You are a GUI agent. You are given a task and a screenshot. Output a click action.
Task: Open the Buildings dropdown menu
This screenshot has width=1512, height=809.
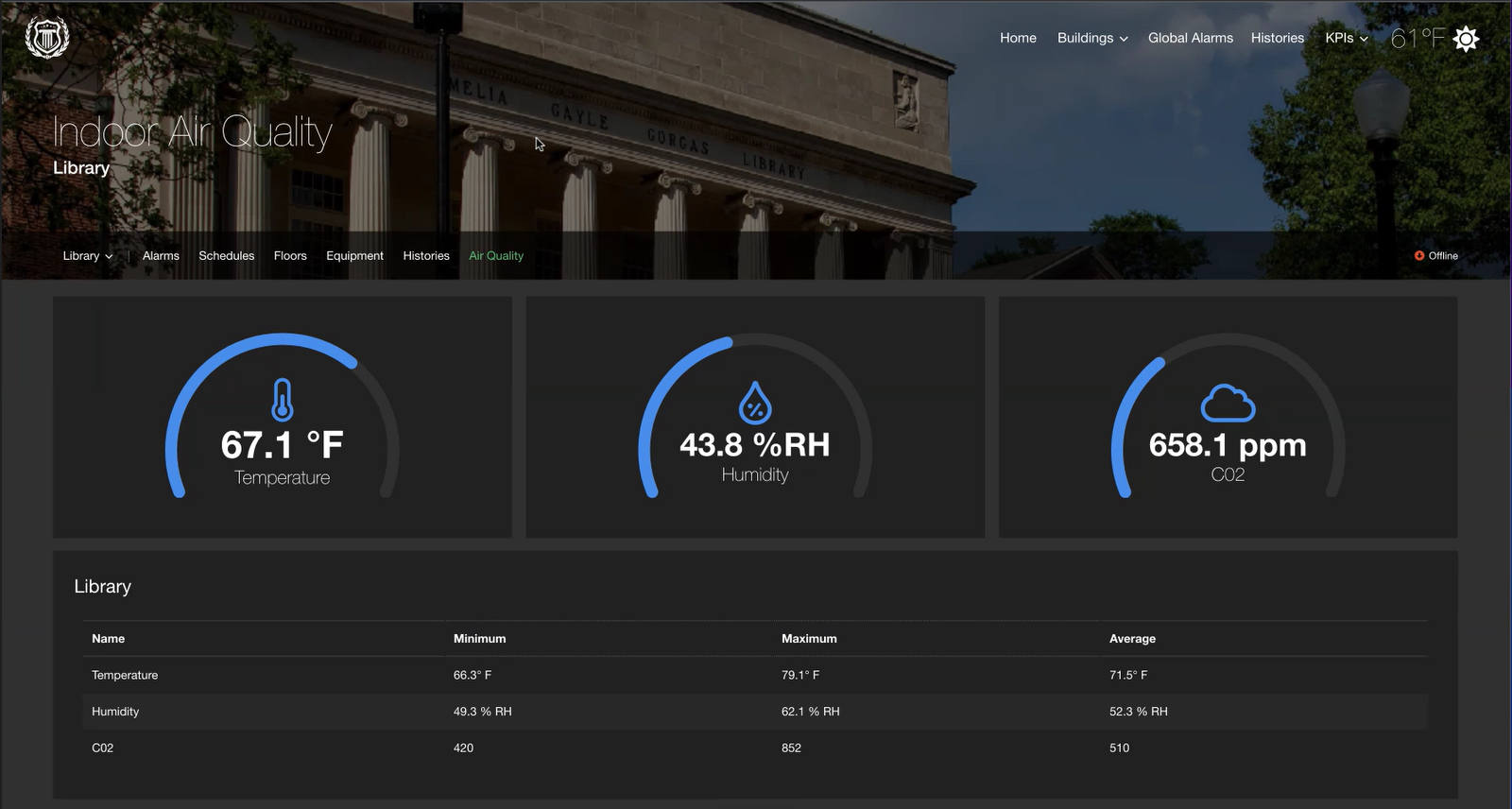click(x=1092, y=38)
